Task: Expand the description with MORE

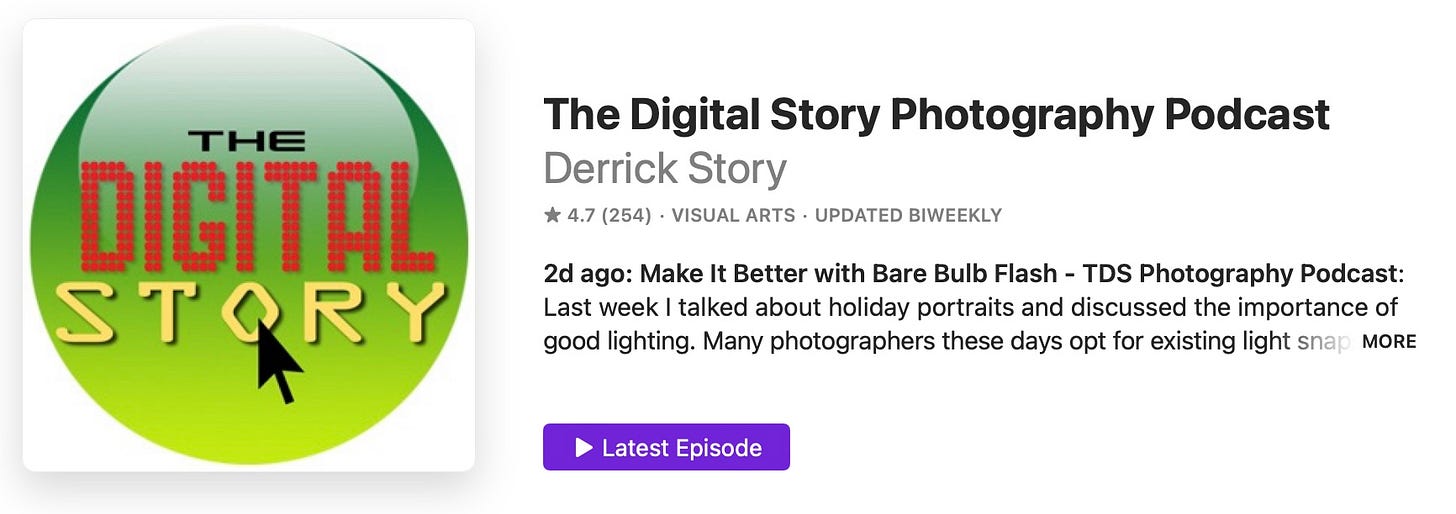Action: (x=1389, y=341)
